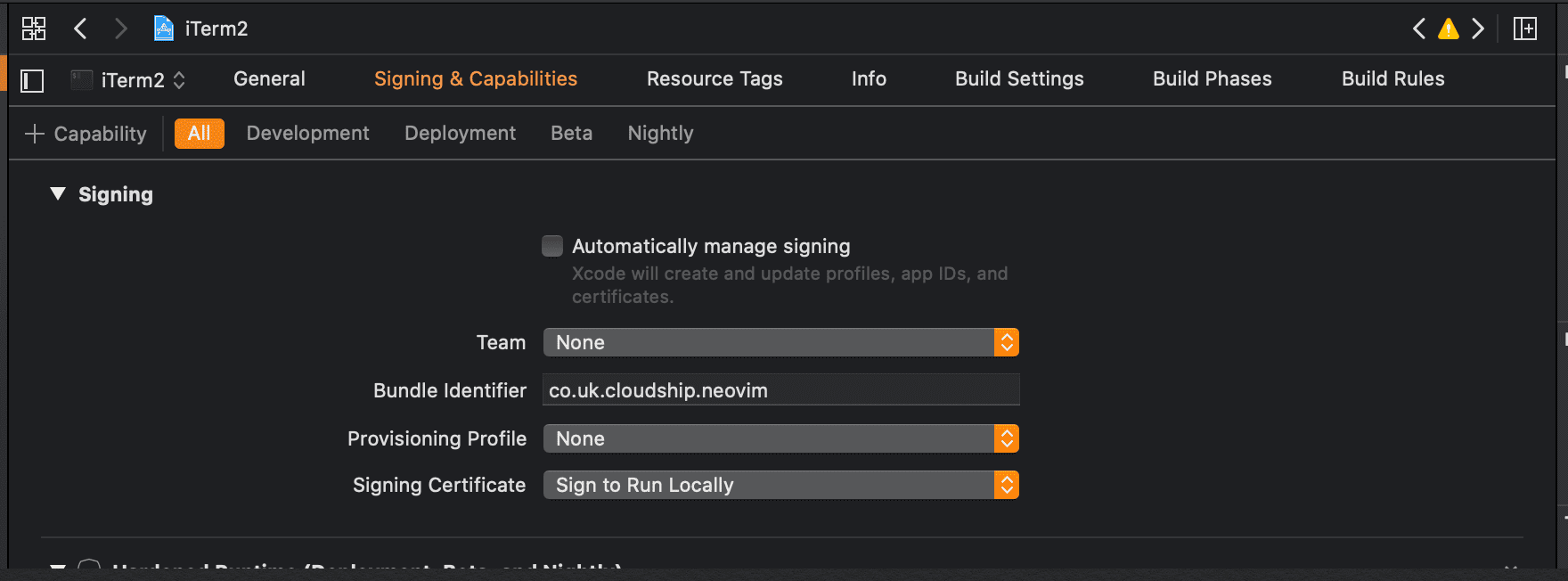Open the Build Settings tab
The image size is (1568, 581).
(1019, 79)
